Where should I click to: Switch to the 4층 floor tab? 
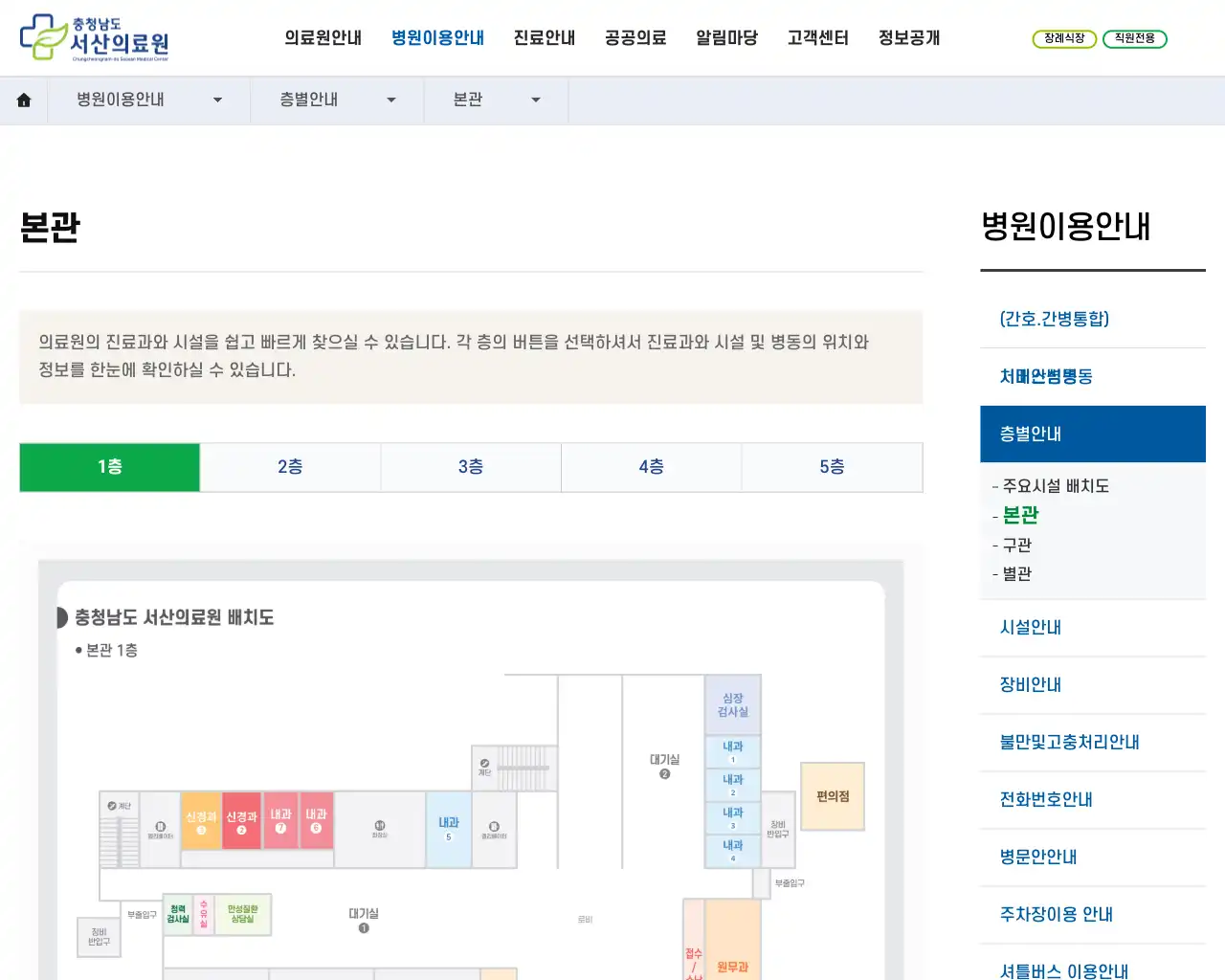(x=652, y=467)
